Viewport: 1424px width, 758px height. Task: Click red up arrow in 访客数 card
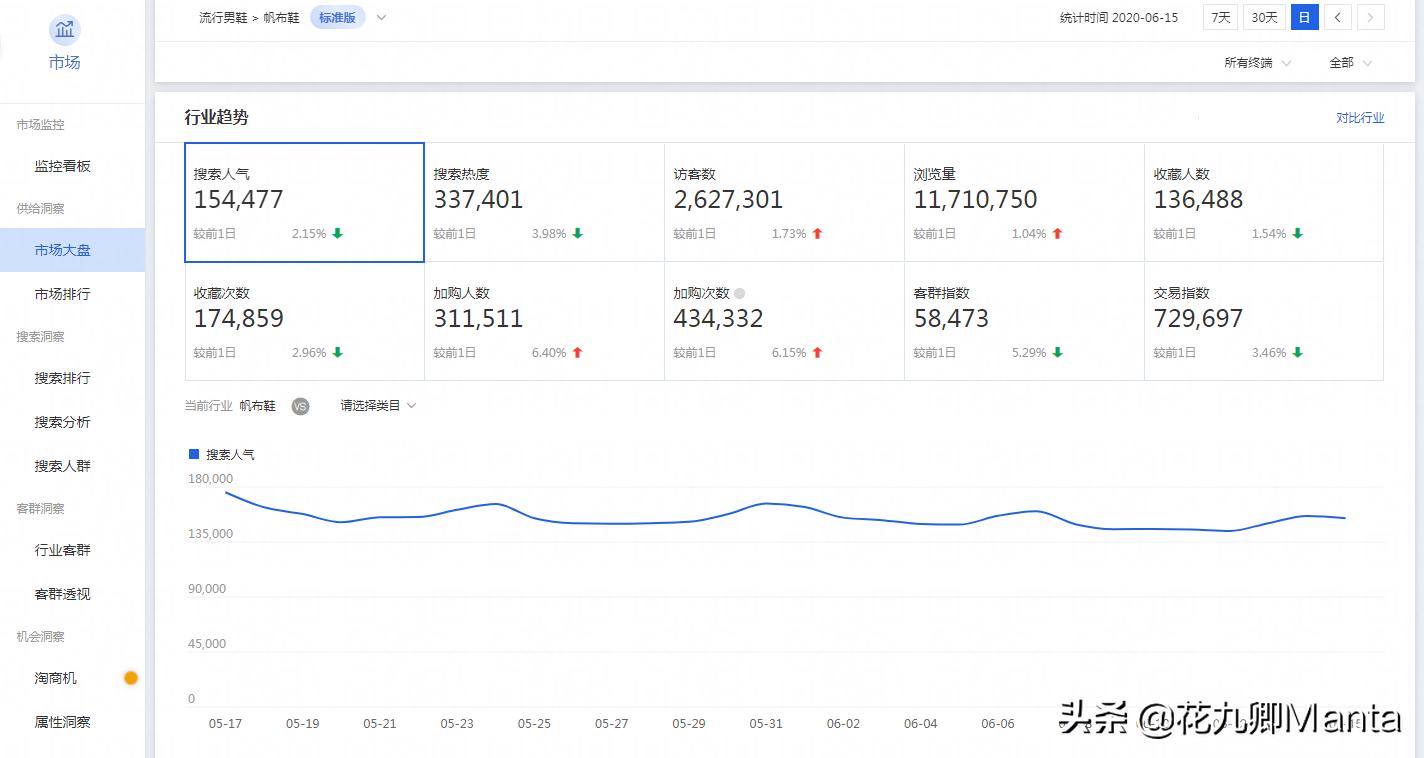[817, 234]
